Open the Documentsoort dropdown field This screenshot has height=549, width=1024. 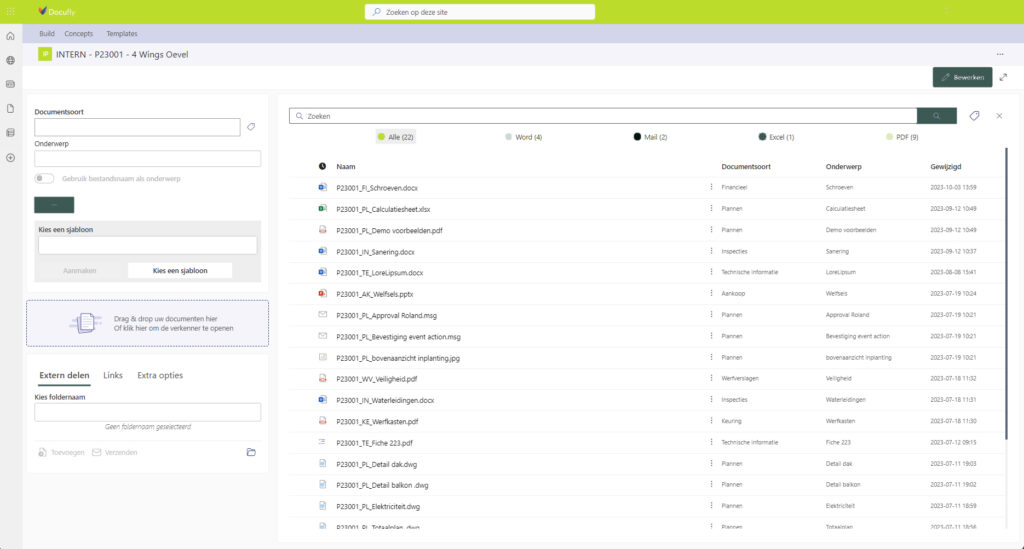tap(137, 127)
